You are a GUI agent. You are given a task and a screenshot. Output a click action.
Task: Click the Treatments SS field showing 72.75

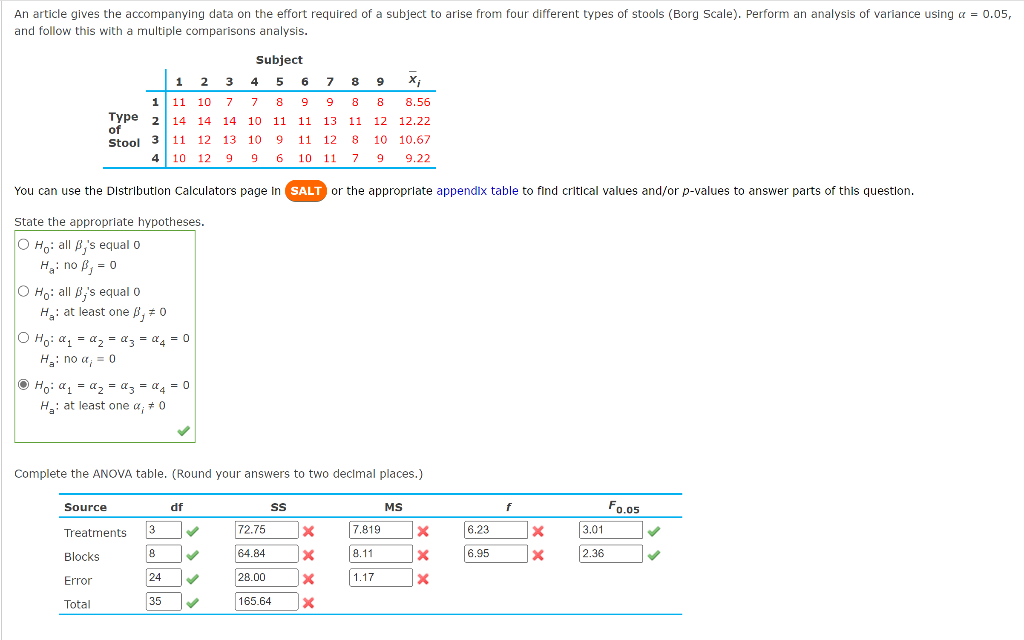266,530
